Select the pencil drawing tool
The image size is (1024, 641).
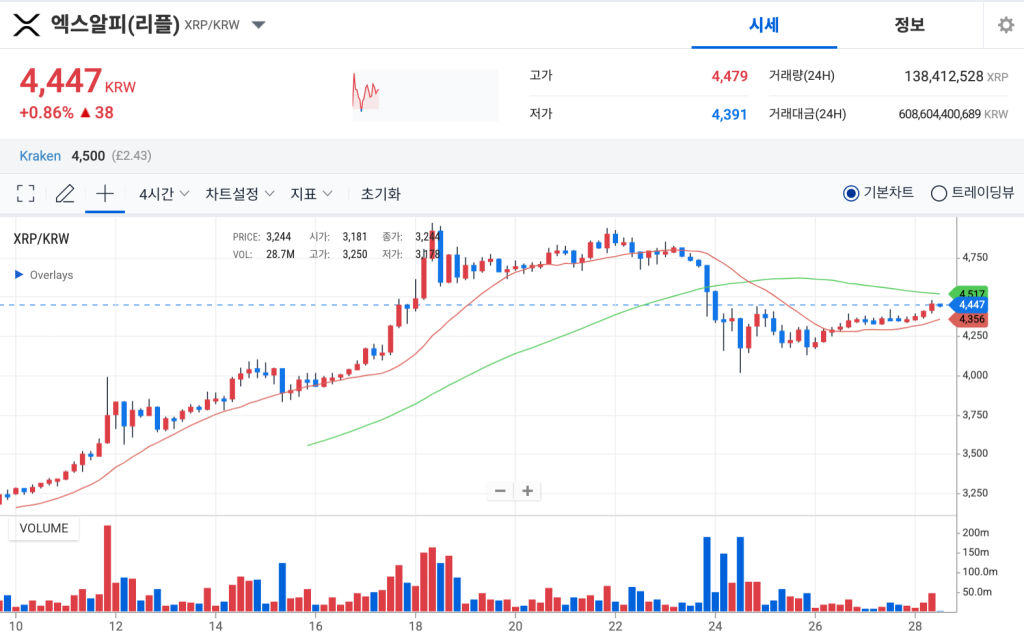pos(65,193)
